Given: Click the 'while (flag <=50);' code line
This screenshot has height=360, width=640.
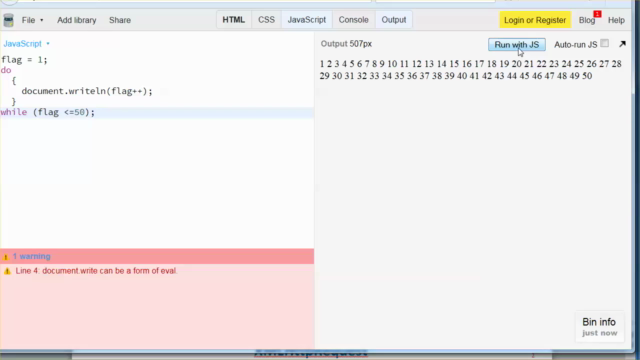Looking at the screenshot, I should 48,112.
